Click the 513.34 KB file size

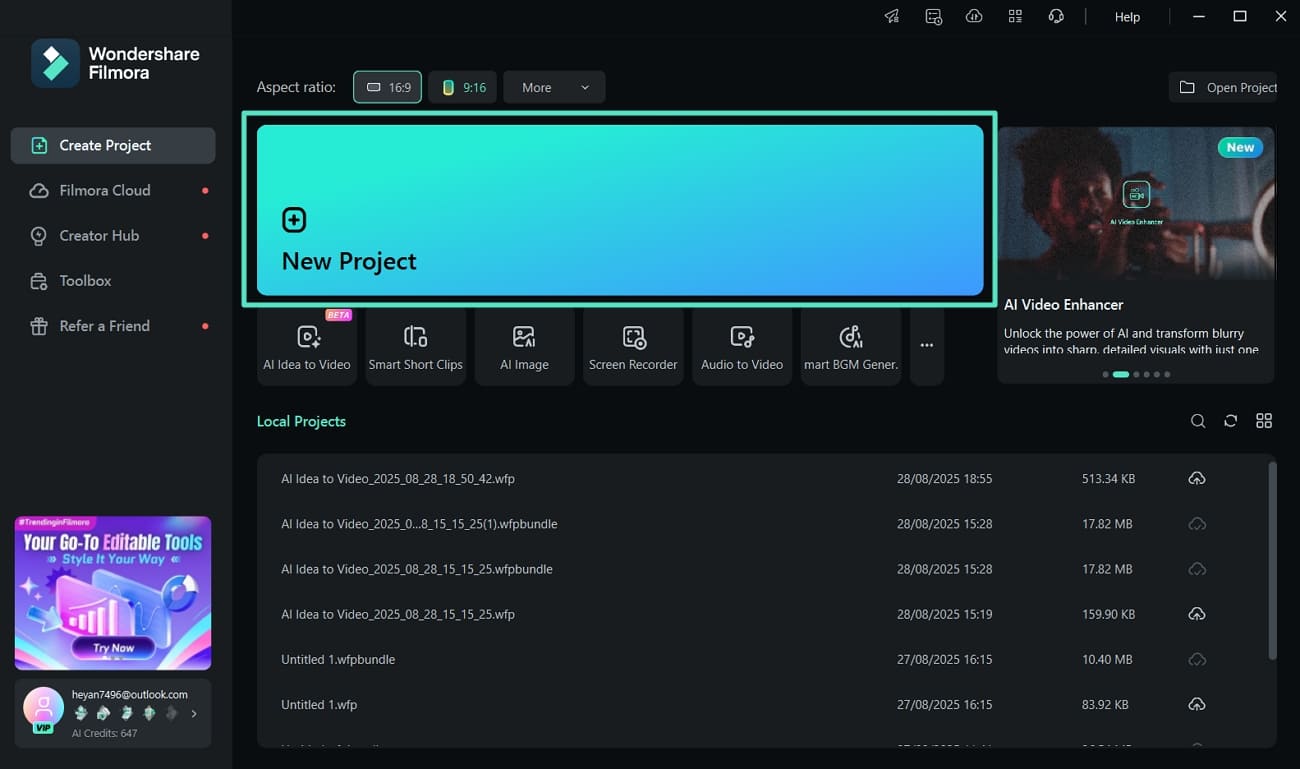tap(1108, 479)
